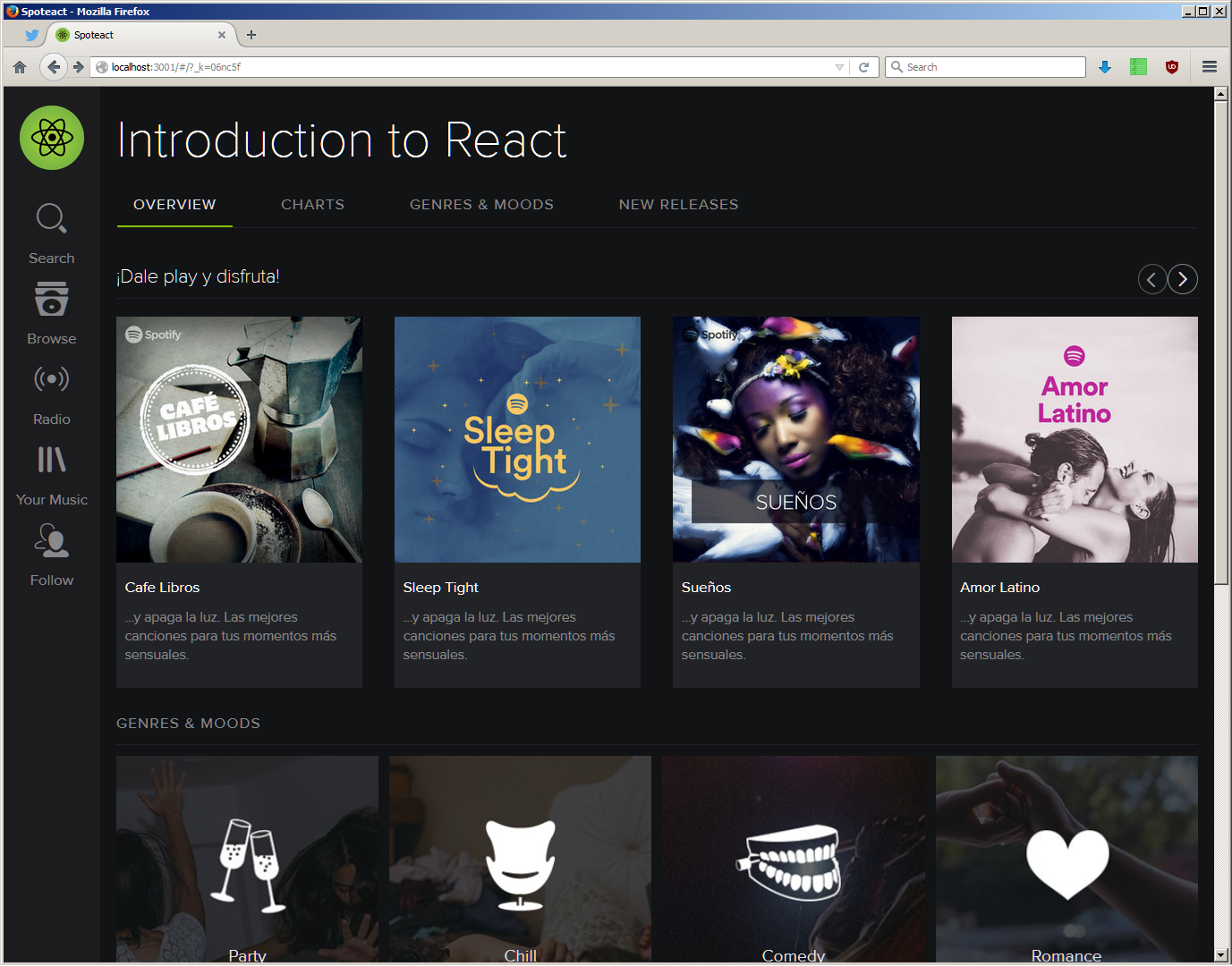
Task: Click the Your Music sidebar label
Action: click(x=52, y=500)
